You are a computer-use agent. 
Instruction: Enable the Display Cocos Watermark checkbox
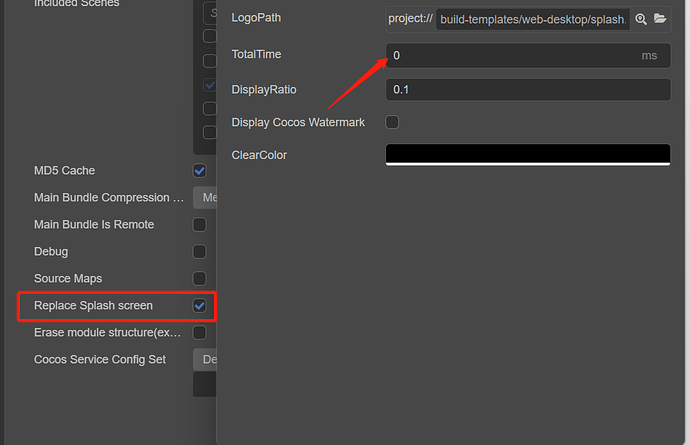coord(392,122)
